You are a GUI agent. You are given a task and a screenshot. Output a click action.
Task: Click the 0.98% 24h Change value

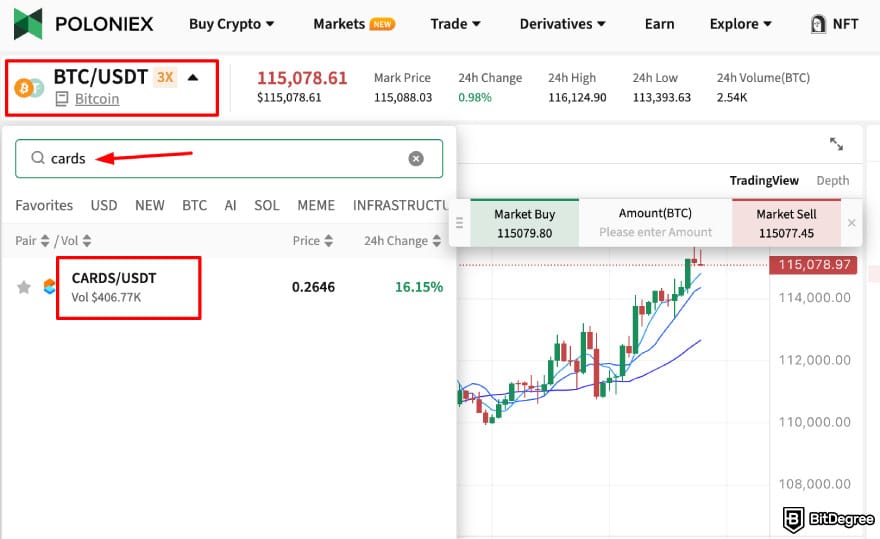tap(475, 98)
